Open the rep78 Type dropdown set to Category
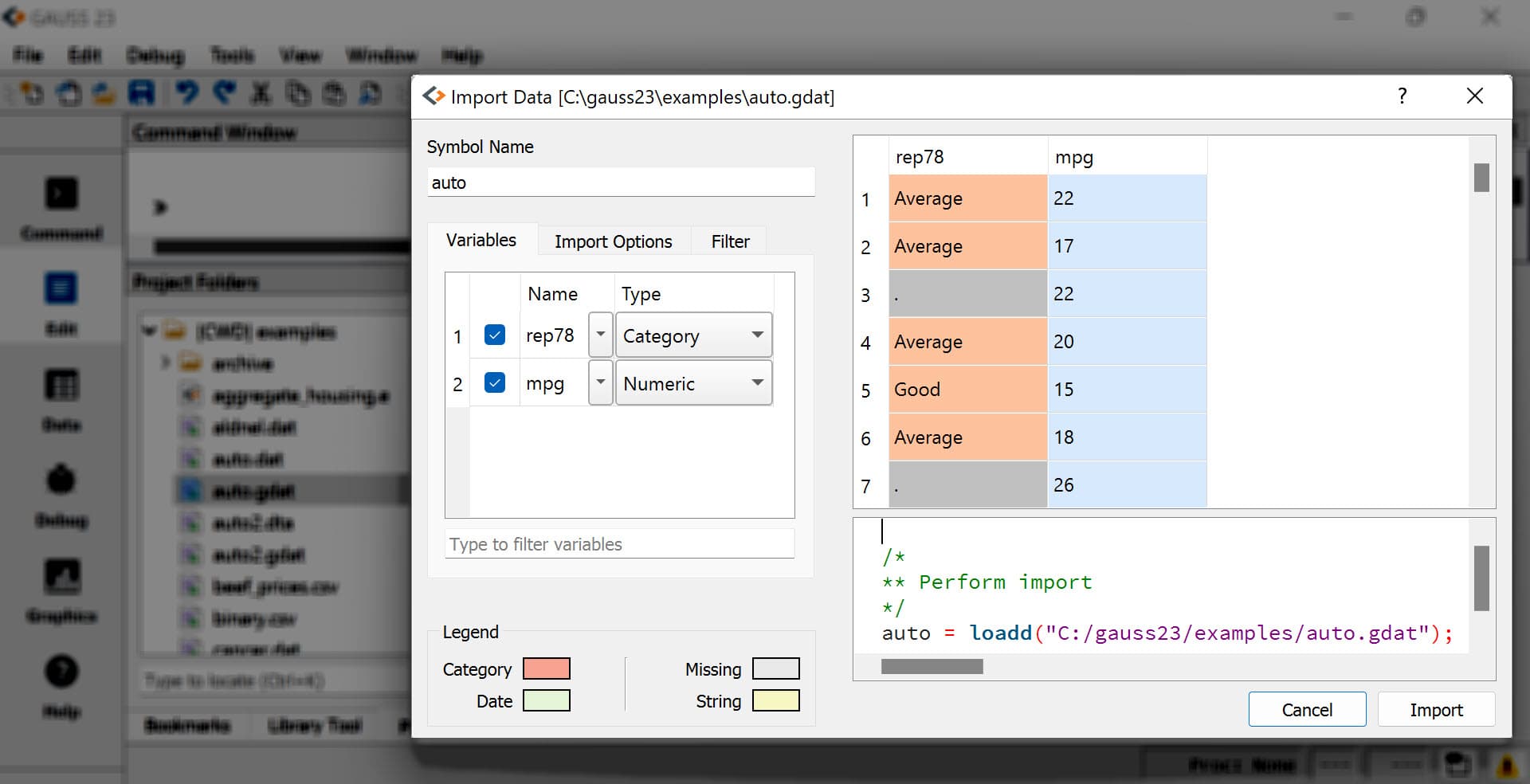Screen dimensions: 1530x784 pos(693,335)
